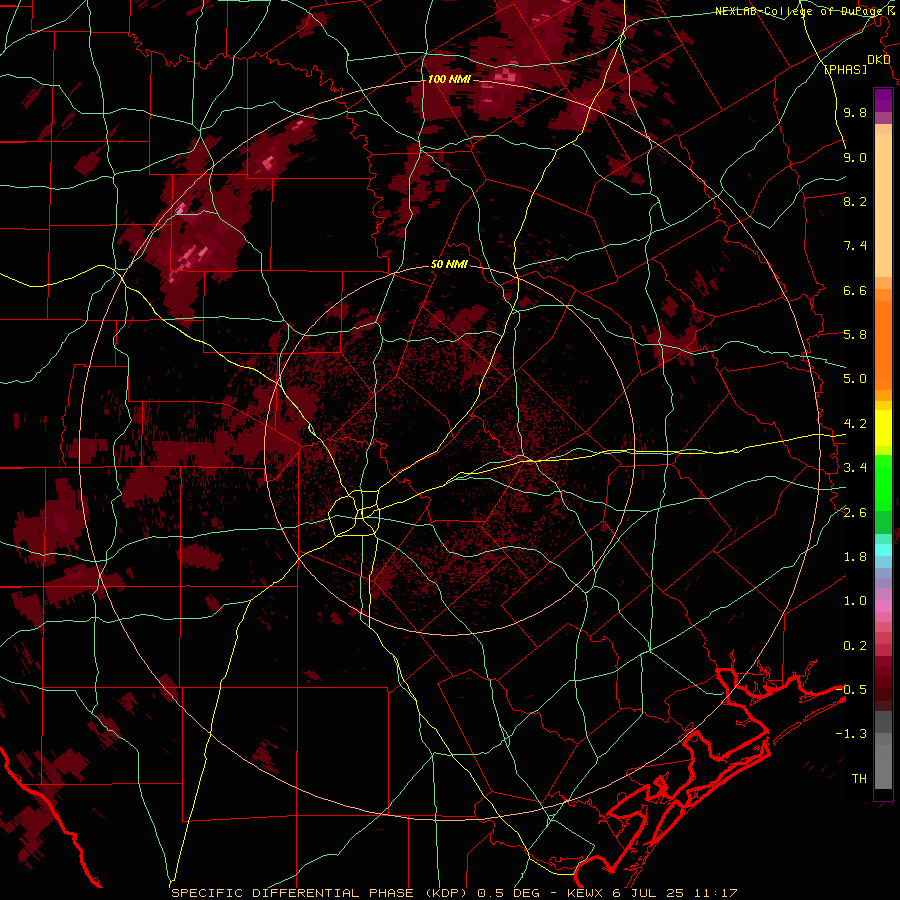Click the 9.8 value on the color scale
The image size is (900, 900).
click(x=855, y=112)
